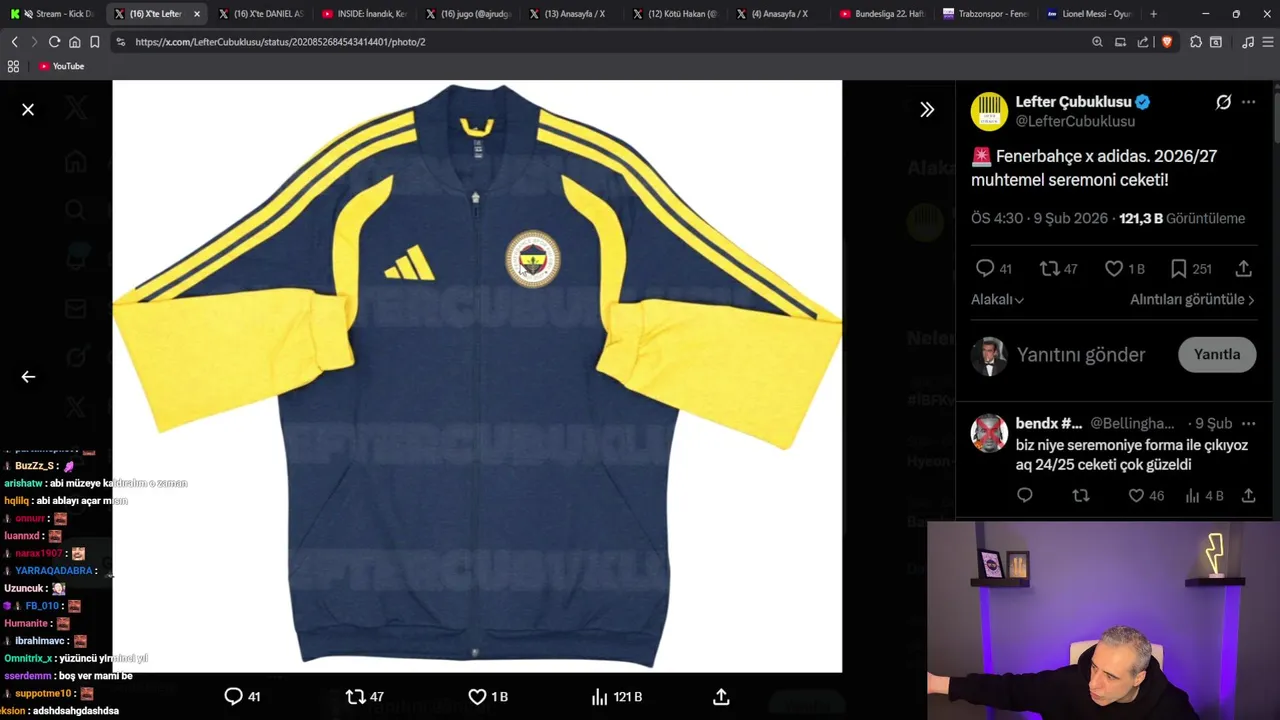
Task: Open Lefter Çubuklusu profile name
Action: pyautogui.click(x=1073, y=102)
